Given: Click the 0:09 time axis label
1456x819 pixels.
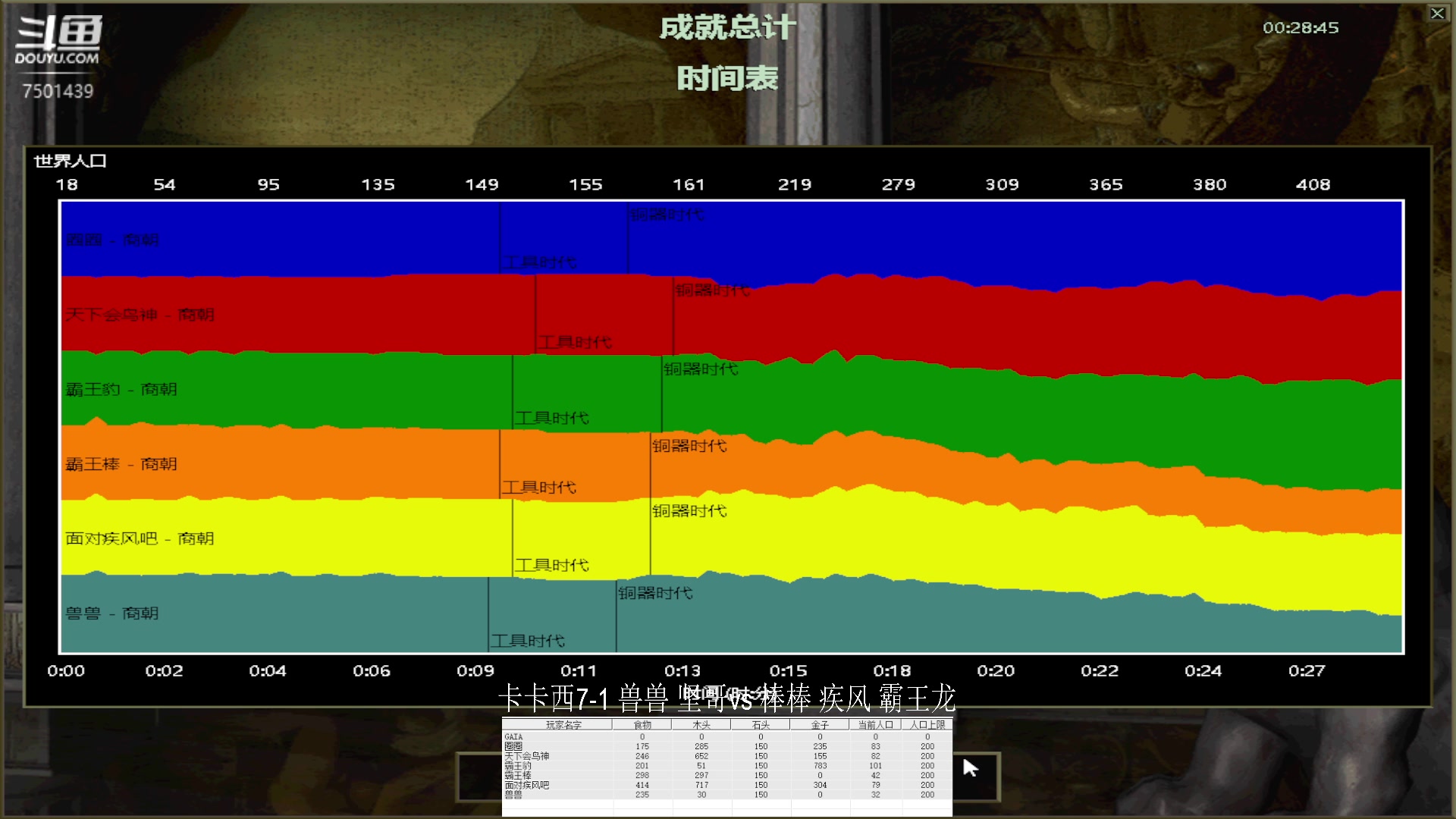Looking at the screenshot, I should (x=475, y=671).
